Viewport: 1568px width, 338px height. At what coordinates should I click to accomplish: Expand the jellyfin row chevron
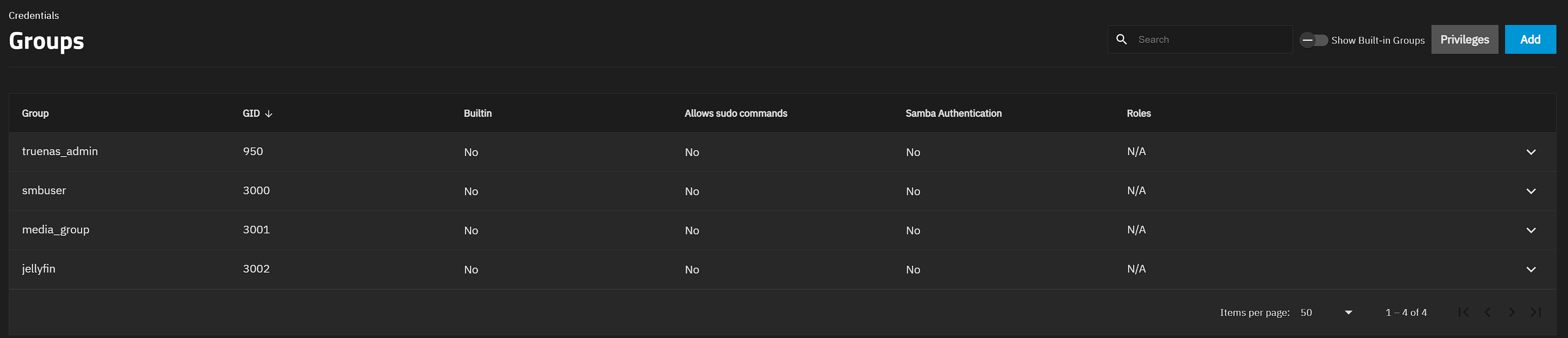[x=1531, y=269]
